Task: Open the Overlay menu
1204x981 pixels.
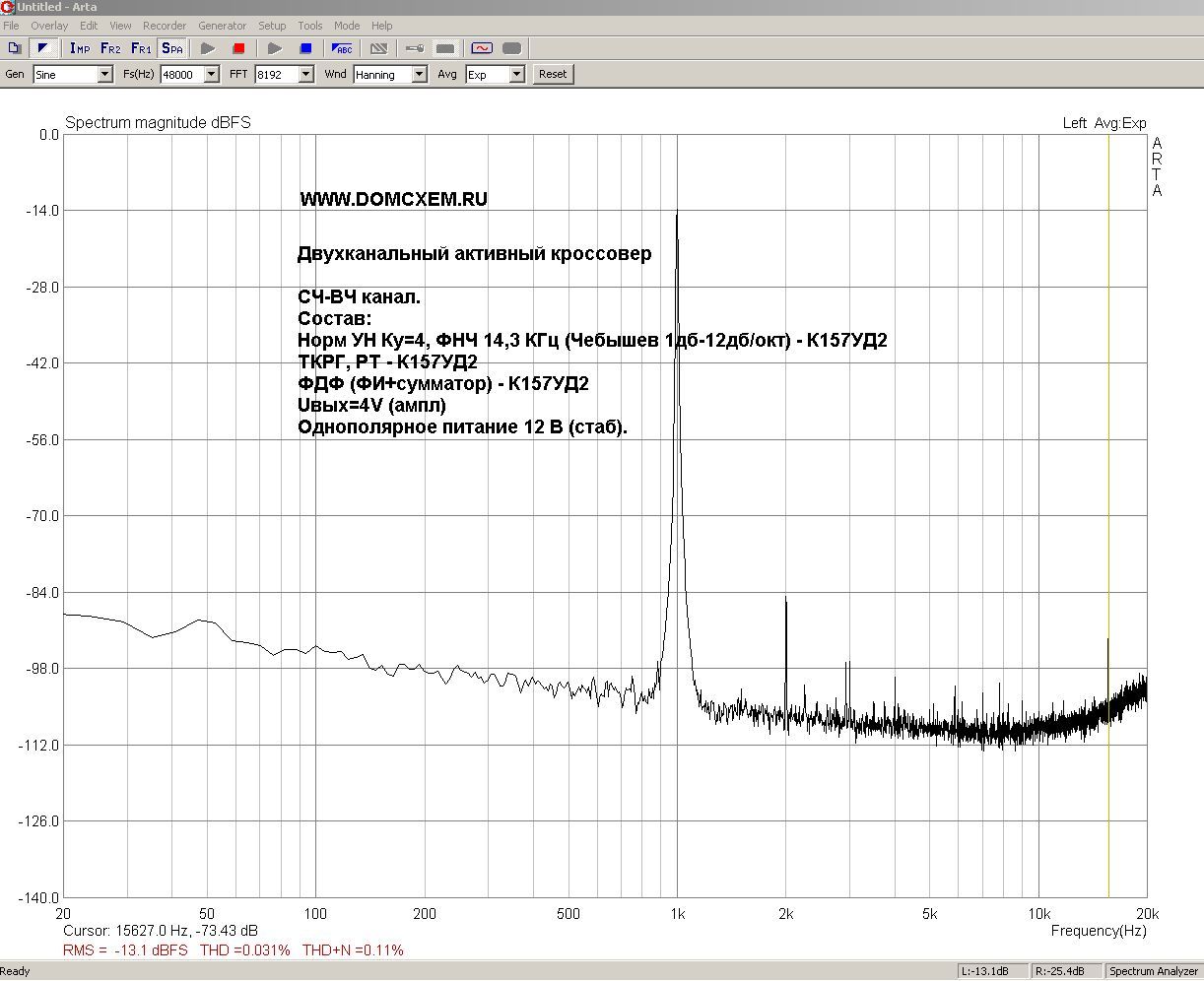Action: click(49, 26)
